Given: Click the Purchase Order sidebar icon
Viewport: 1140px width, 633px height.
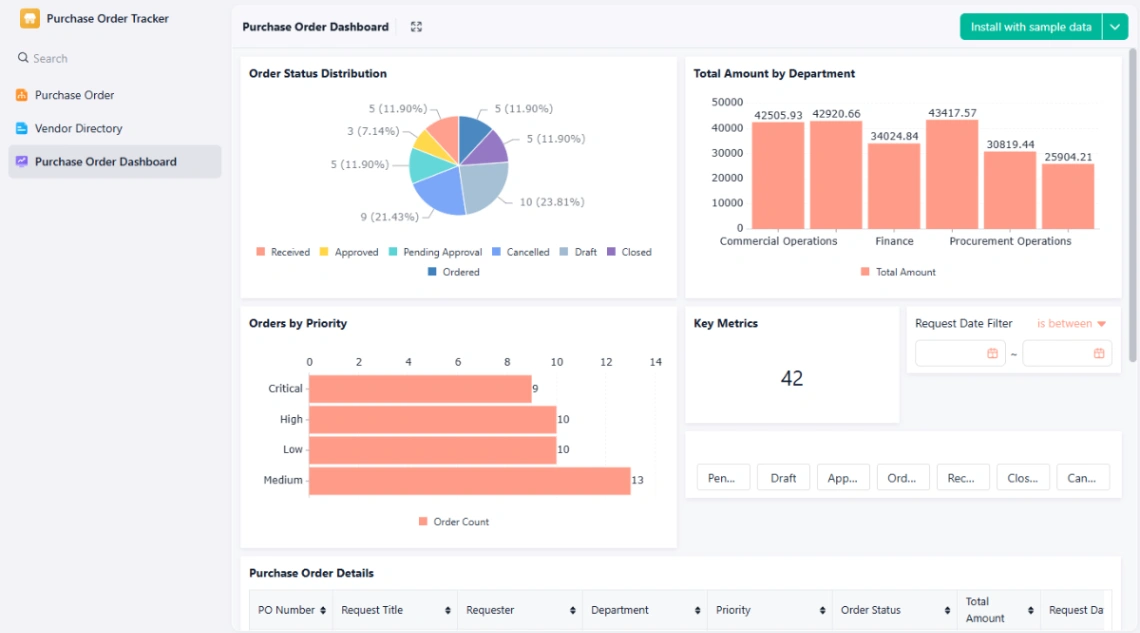Looking at the screenshot, I should click(22, 95).
